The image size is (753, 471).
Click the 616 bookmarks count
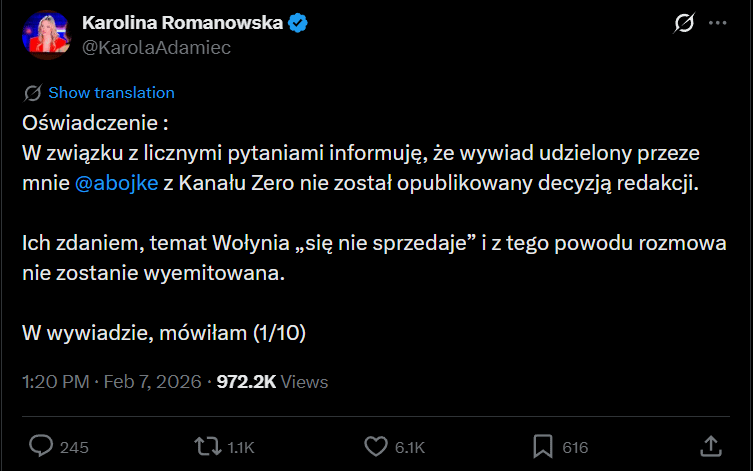[x=575, y=447]
